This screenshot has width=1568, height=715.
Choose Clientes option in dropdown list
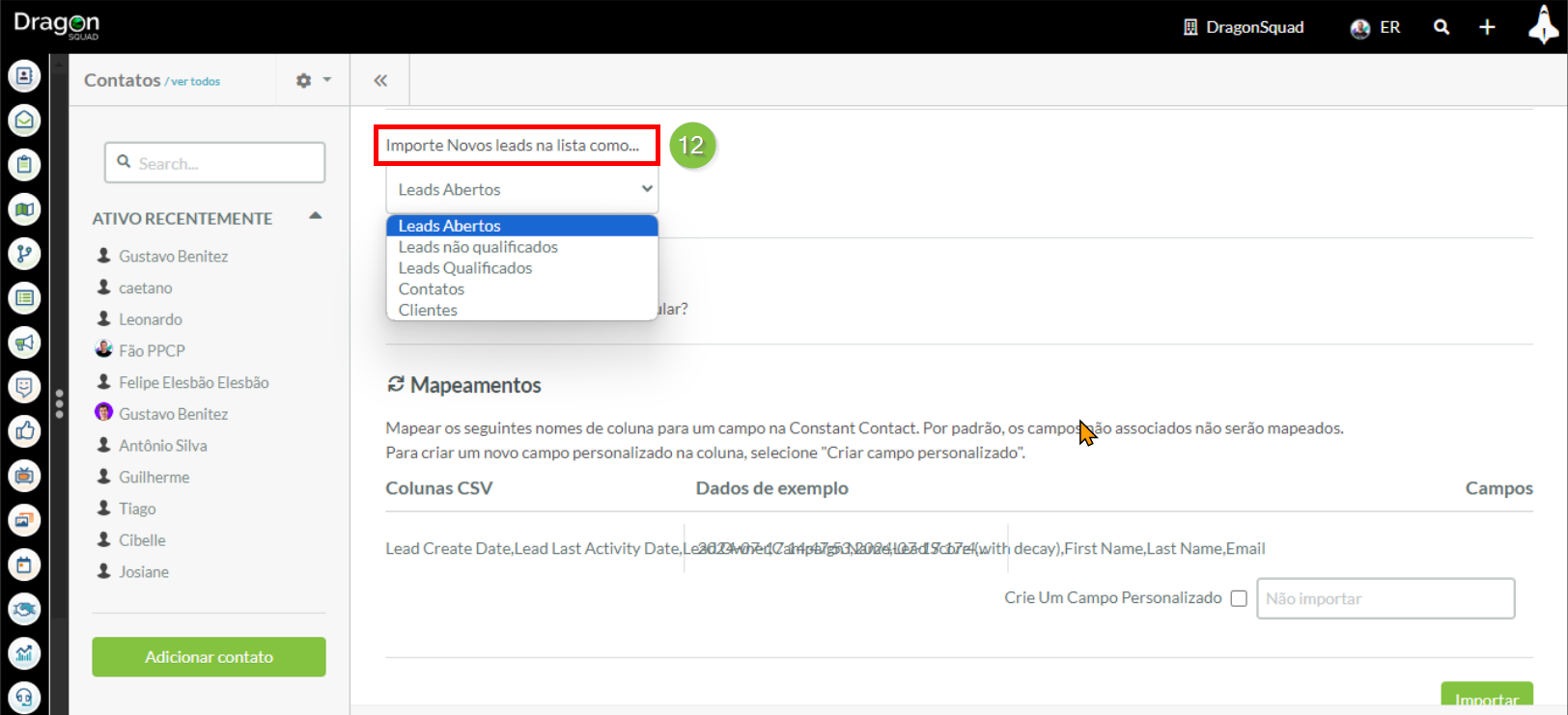coord(428,310)
